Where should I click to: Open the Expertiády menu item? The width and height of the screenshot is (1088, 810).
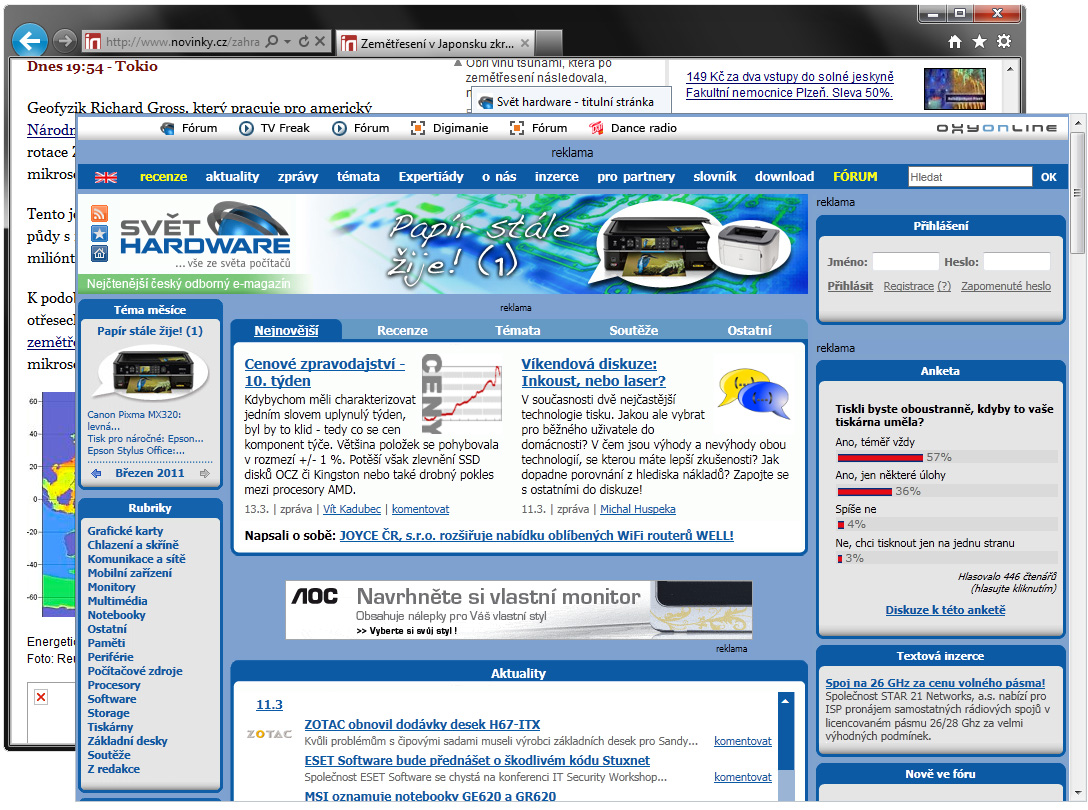tap(431, 177)
